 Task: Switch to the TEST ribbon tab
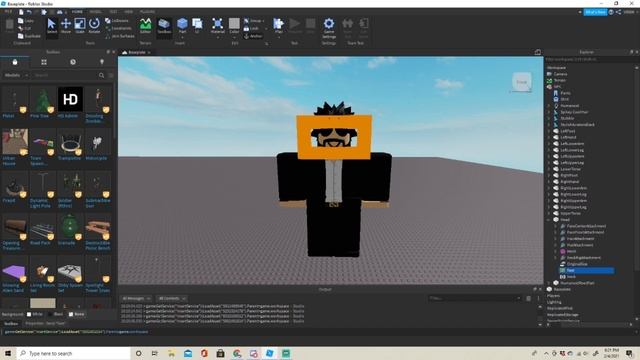113,12
